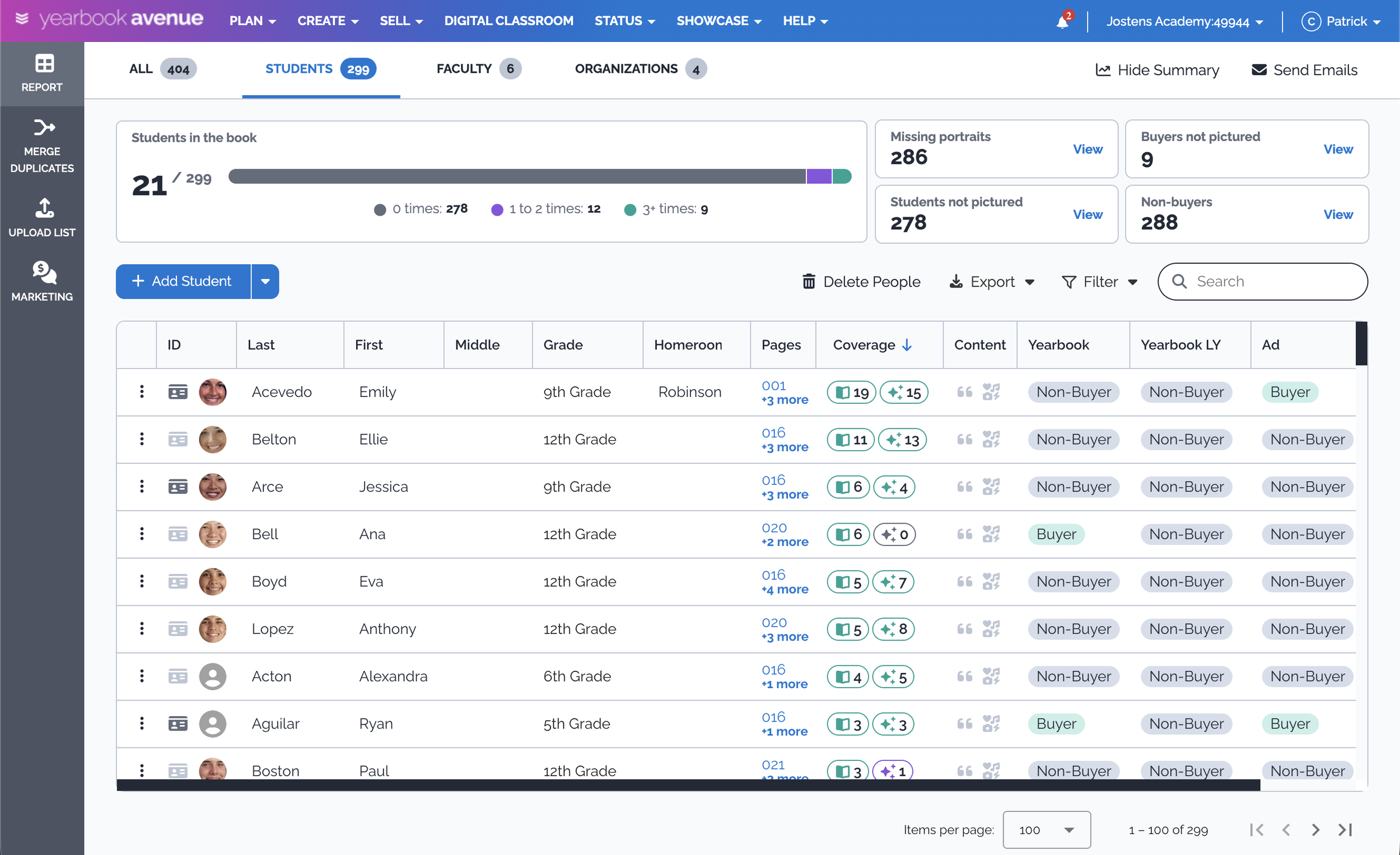Click Send Emails
Screen dimensions: 1400x855
(1305, 70)
